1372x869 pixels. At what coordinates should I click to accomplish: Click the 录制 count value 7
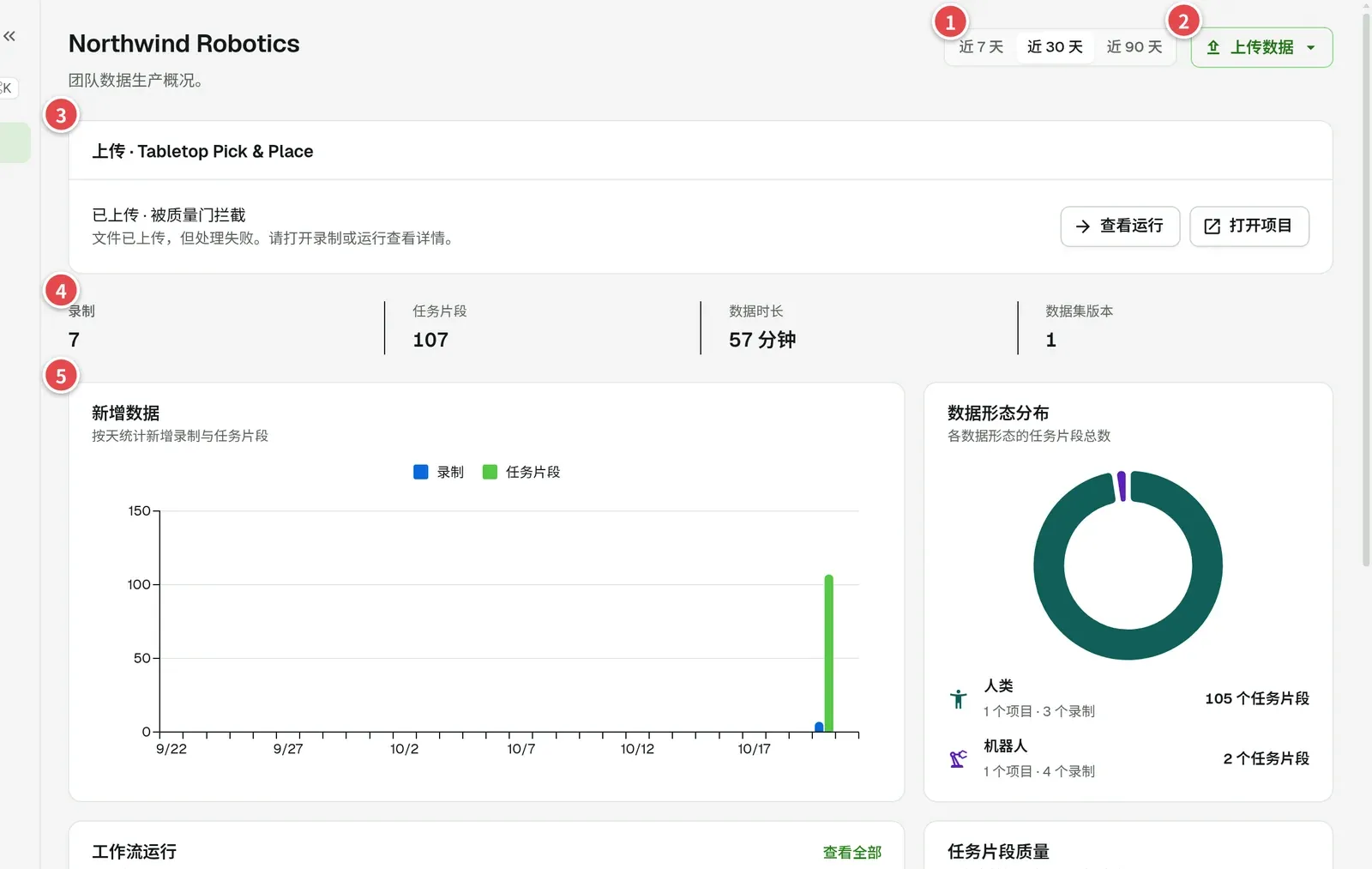[74, 341]
